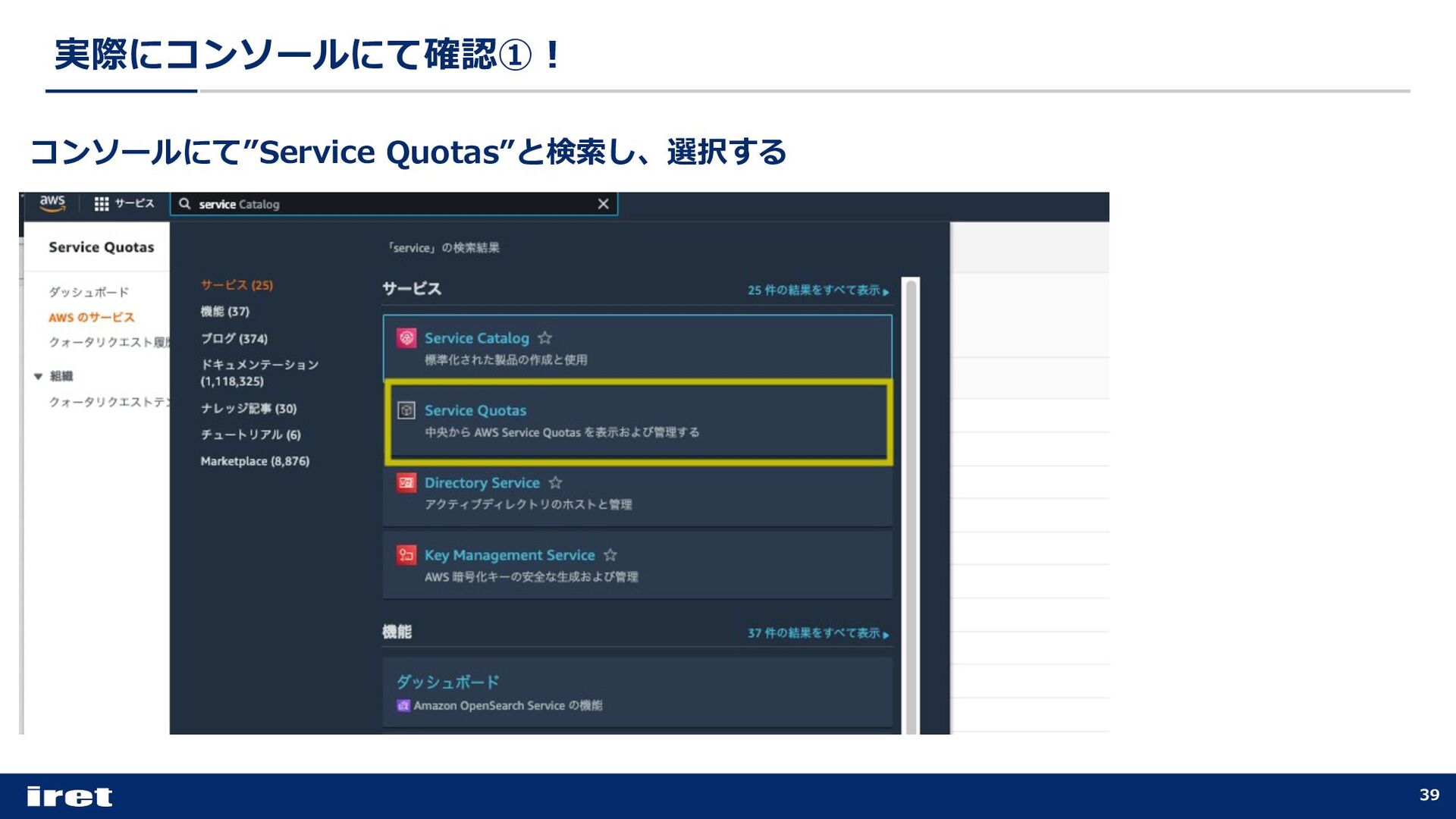Image resolution: width=1456 pixels, height=819 pixels.
Task: Click in the service search field
Action: click(x=394, y=204)
